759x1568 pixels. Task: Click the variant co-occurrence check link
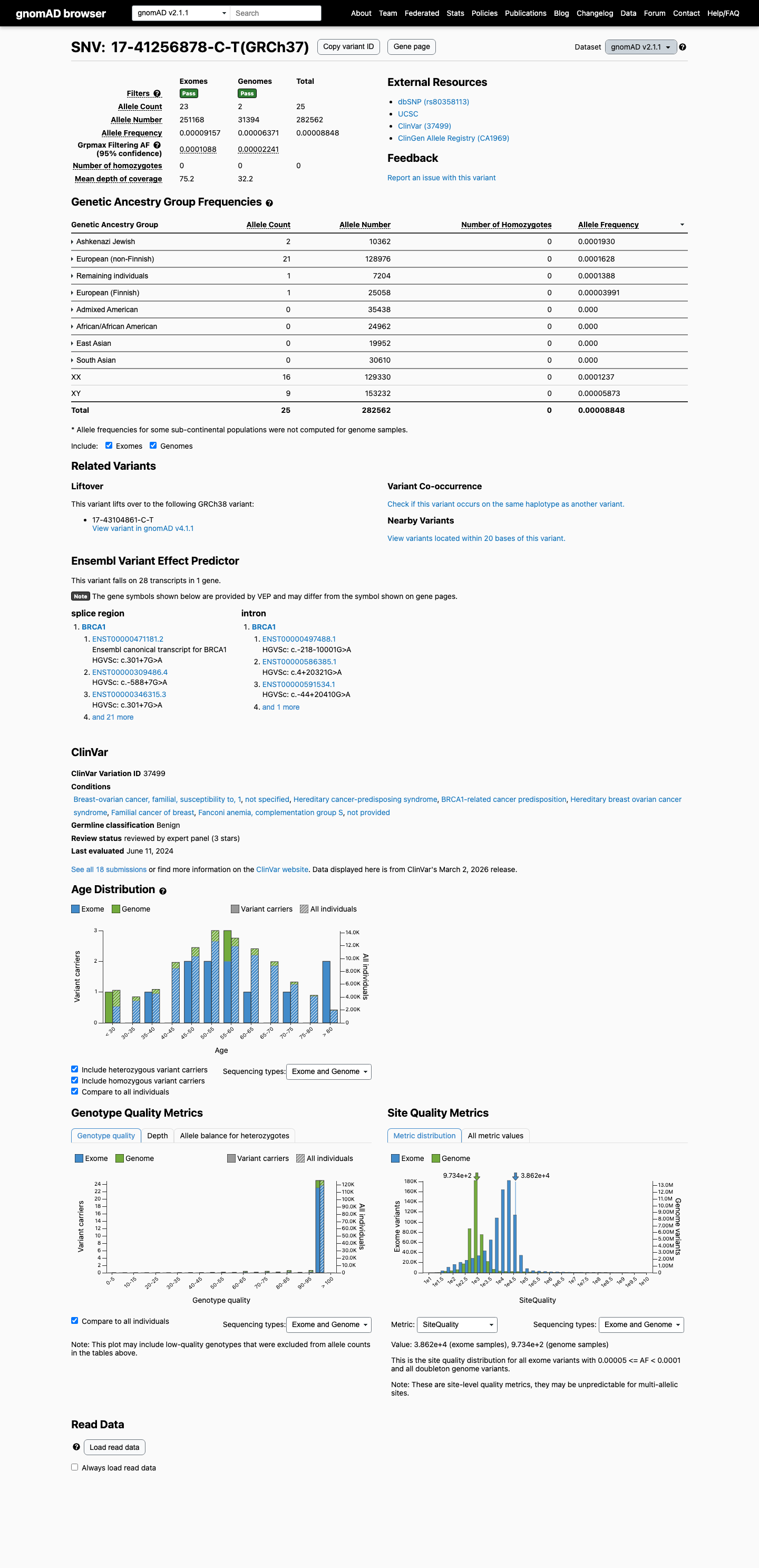(x=506, y=504)
